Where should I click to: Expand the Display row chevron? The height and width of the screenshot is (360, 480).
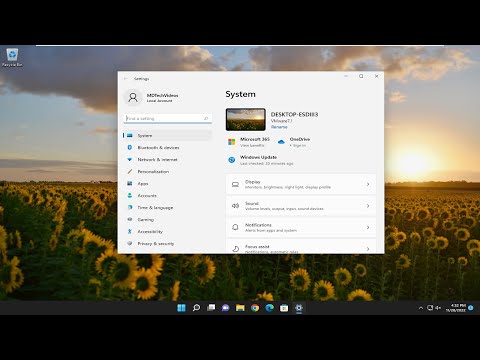(368, 184)
